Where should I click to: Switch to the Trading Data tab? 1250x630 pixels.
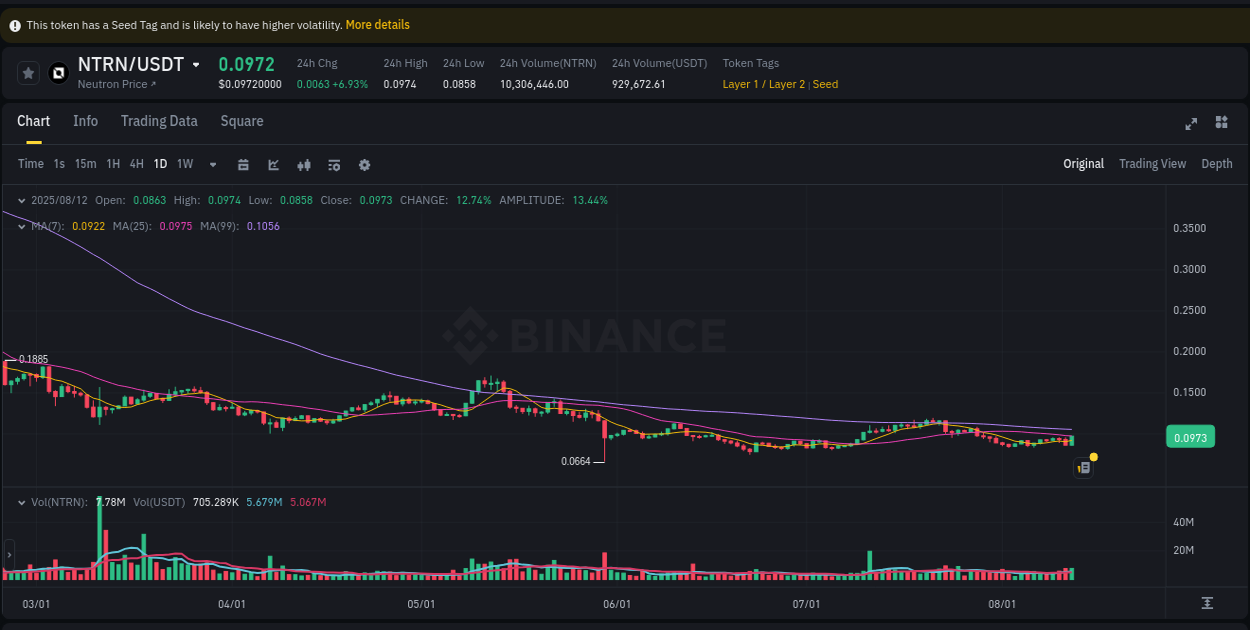click(159, 121)
